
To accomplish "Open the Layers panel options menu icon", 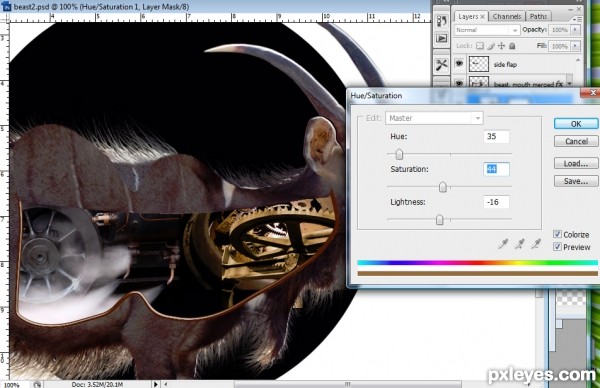I will [577, 19].
